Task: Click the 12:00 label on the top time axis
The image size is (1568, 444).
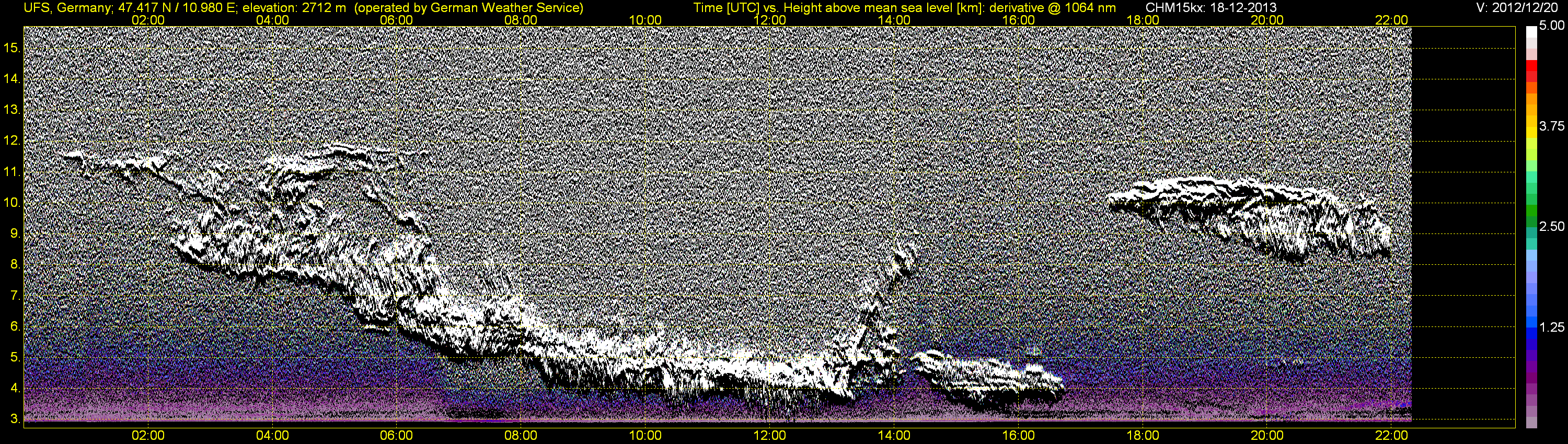Action: click(770, 20)
